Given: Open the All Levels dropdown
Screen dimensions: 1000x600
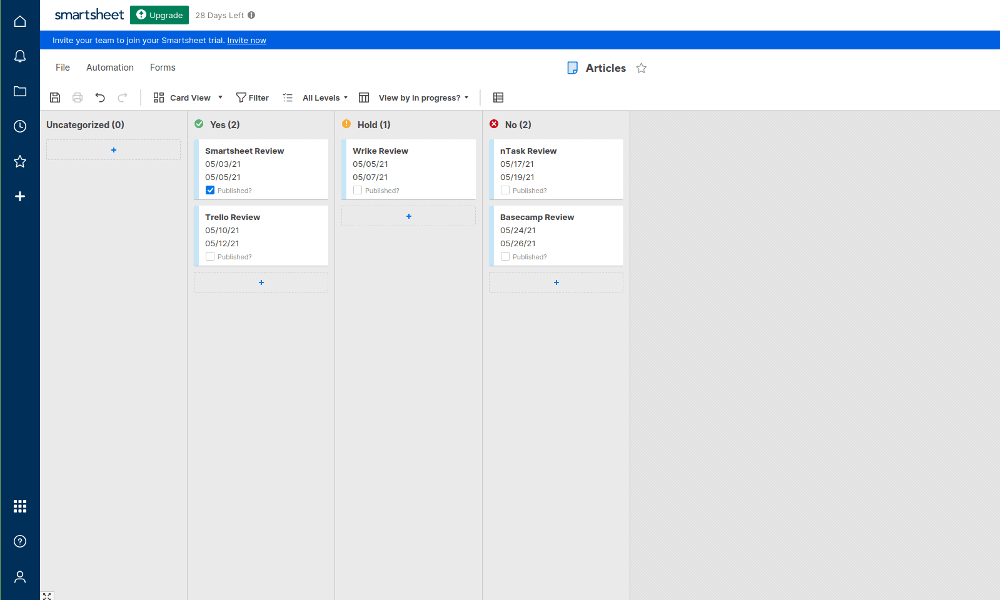Looking at the screenshot, I should (x=325, y=98).
